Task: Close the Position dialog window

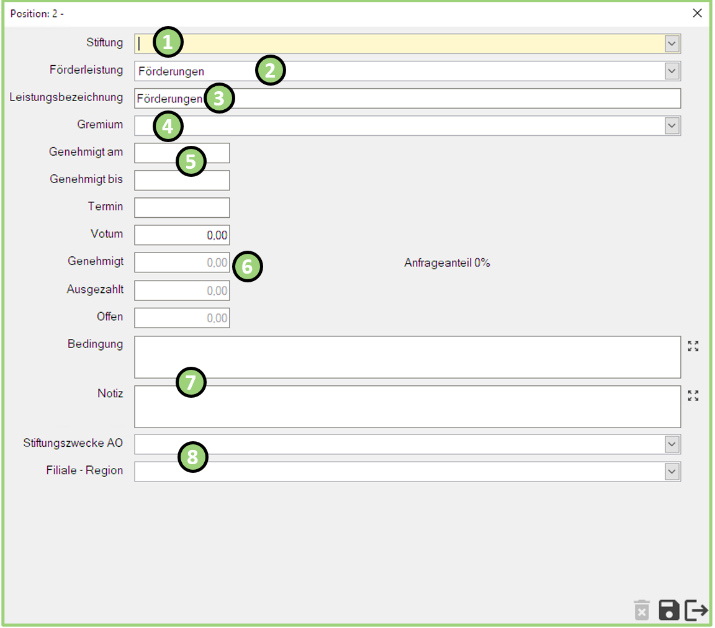Action: 697,13
